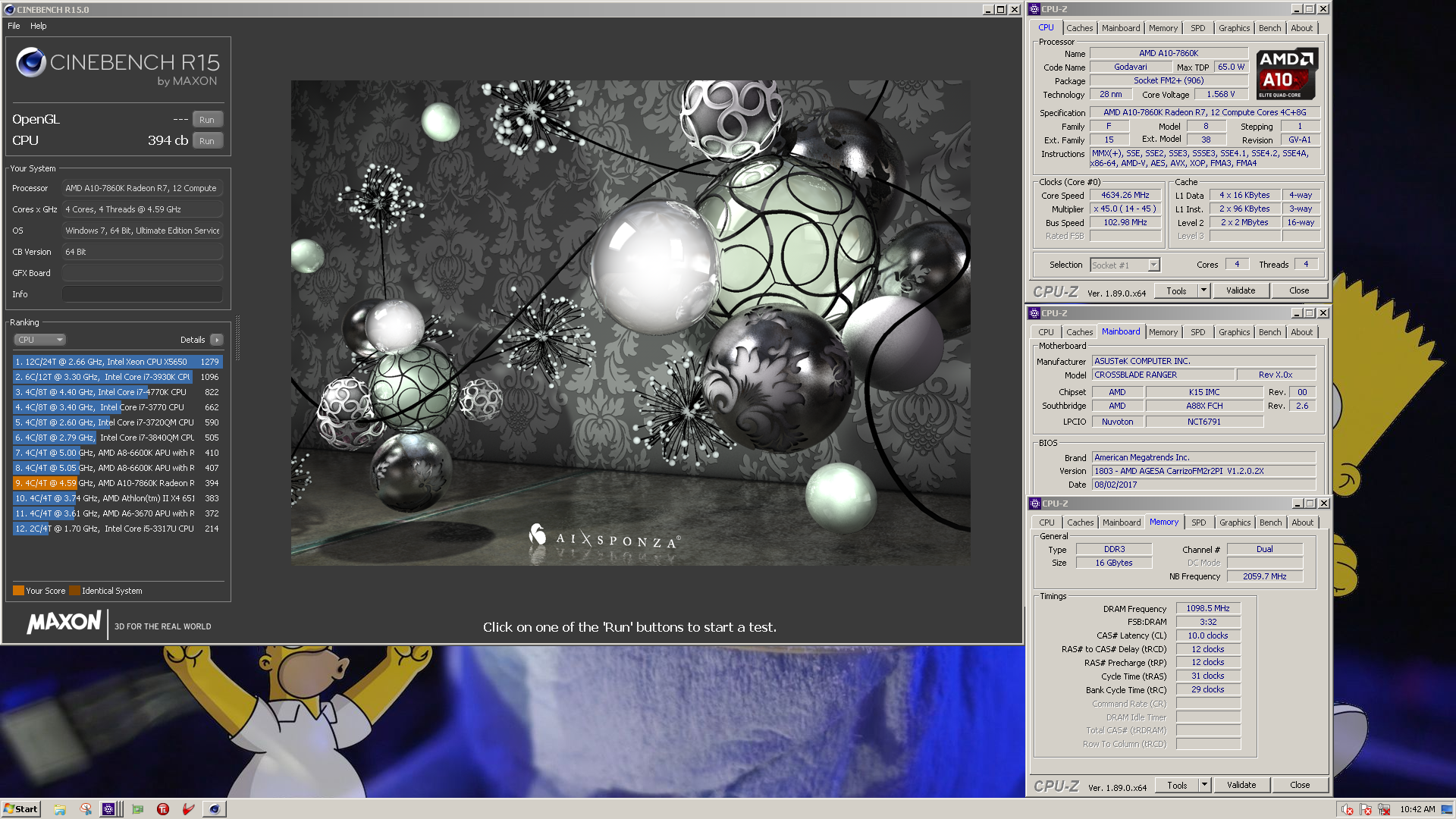This screenshot has width=1456, height=819.
Task: Click CPU-Z title icon in top window
Action: 1034,9
